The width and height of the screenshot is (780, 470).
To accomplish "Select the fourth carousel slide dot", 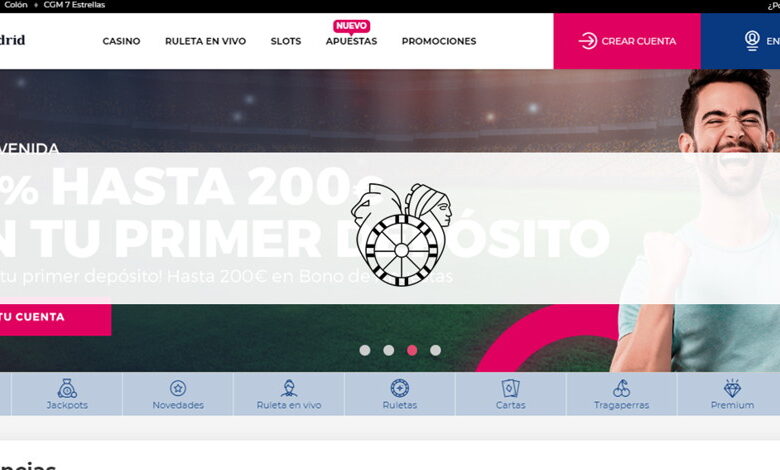I will coord(435,350).
